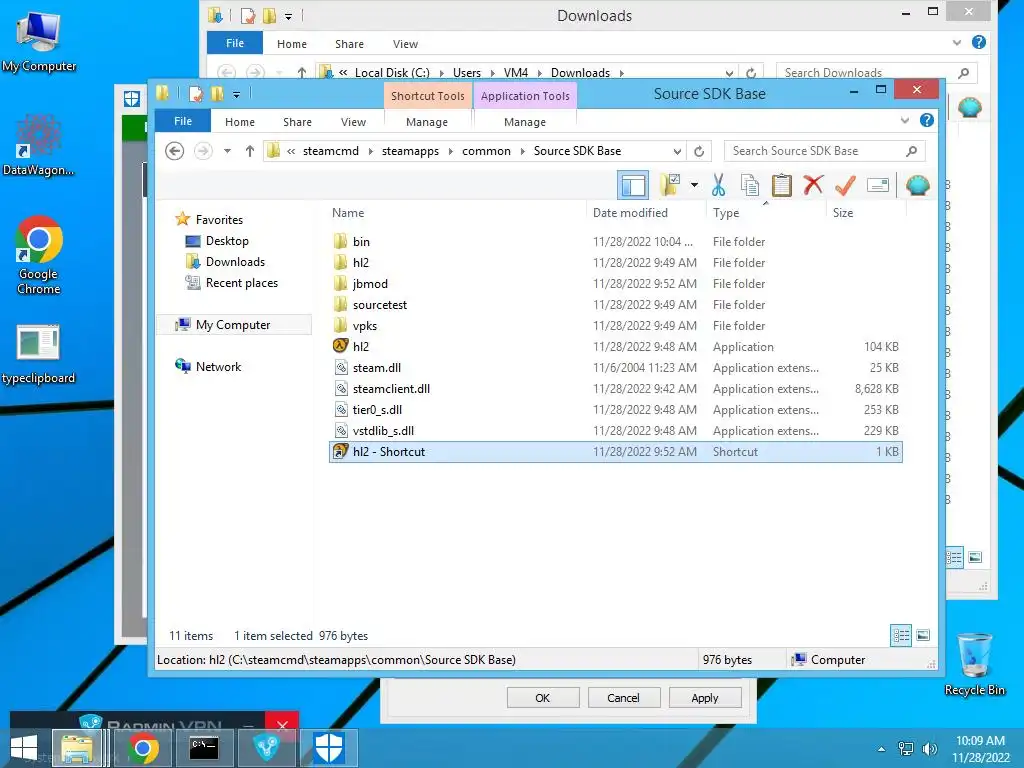The height and width of the screenshot is (768, 1024).
Task: Toggle the preview pane layout icon
Action: coord(633,185)
